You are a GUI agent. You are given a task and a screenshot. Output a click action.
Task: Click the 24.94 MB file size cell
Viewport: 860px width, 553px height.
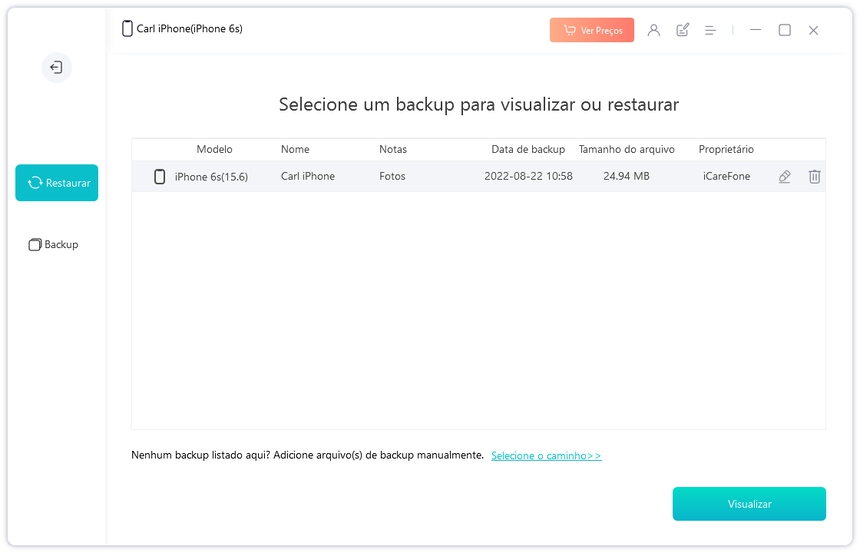click(x=626, y=176)
